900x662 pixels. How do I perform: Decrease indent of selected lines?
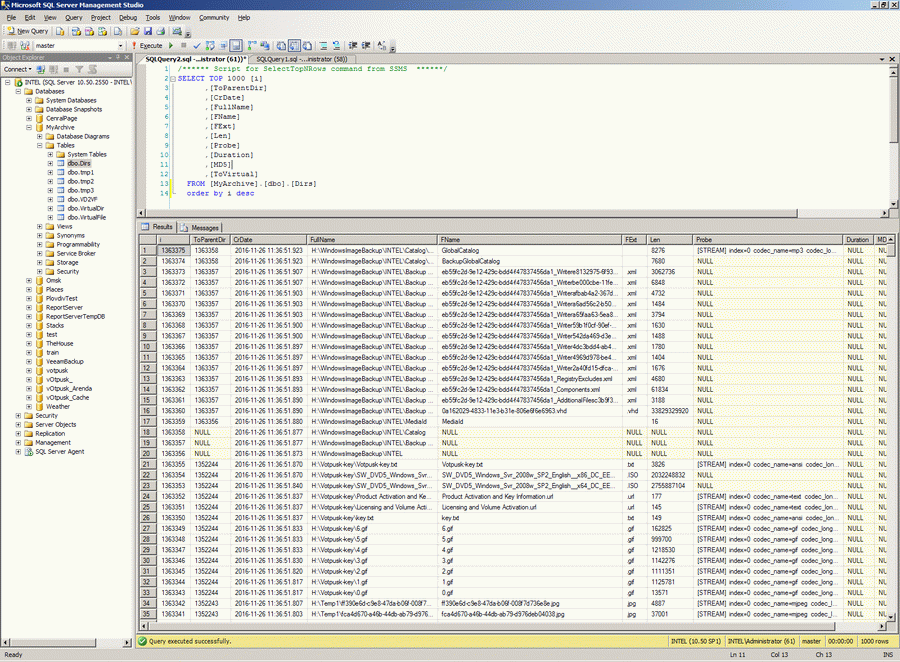pos(353,45)
